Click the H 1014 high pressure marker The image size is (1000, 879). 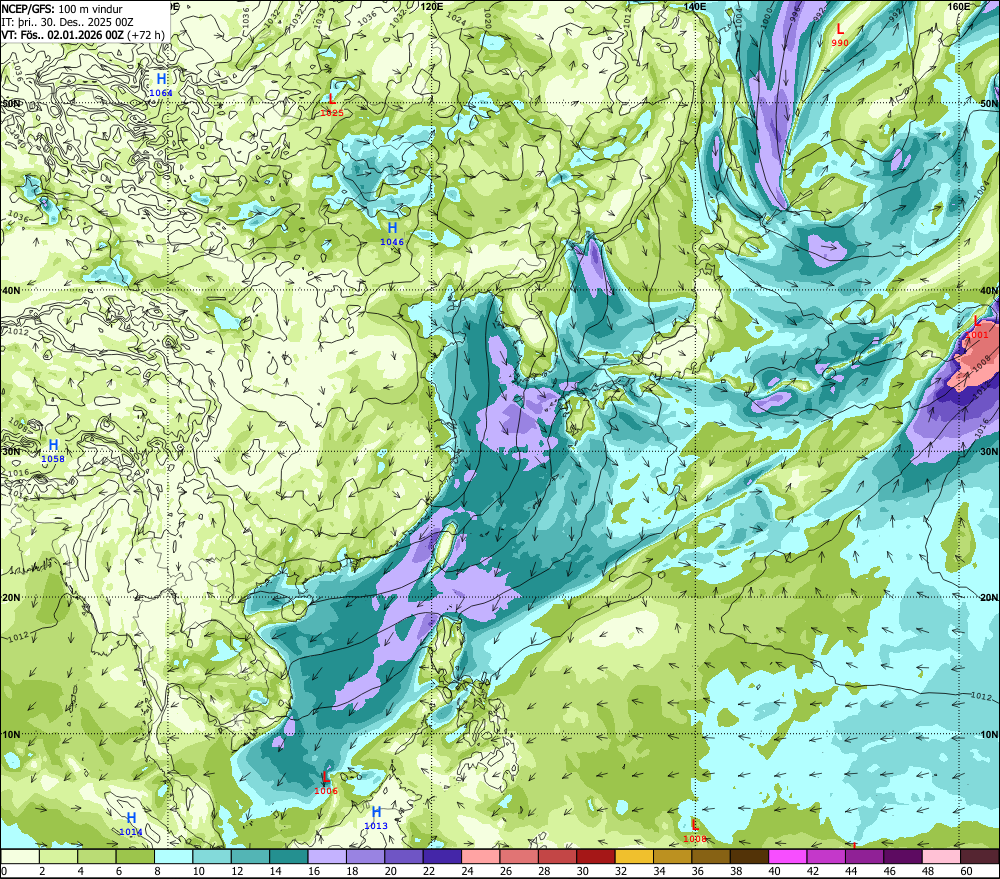click(131, 824)
